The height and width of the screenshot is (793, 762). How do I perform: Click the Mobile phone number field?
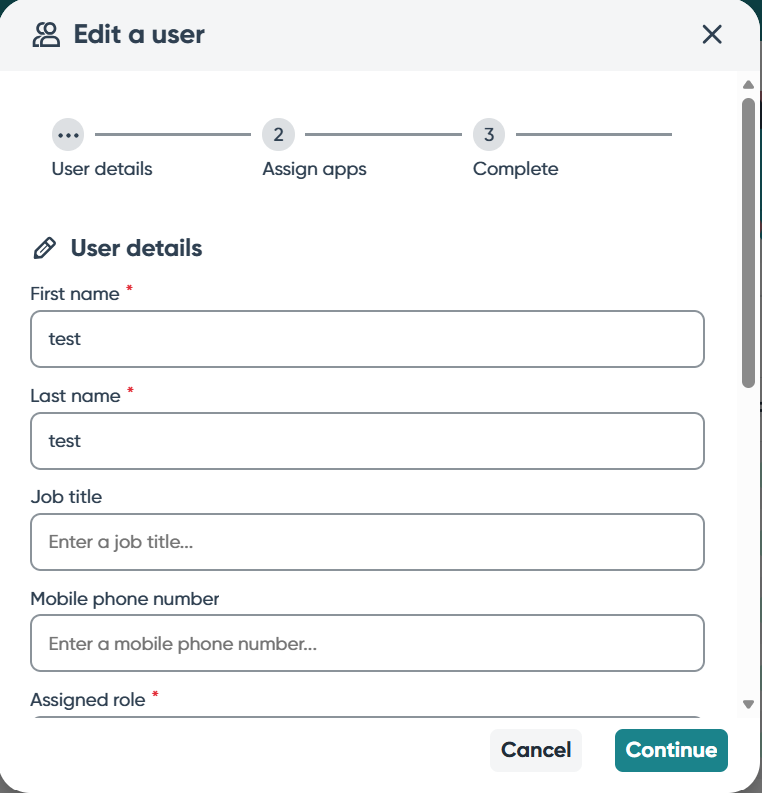(x=367, y=643)
